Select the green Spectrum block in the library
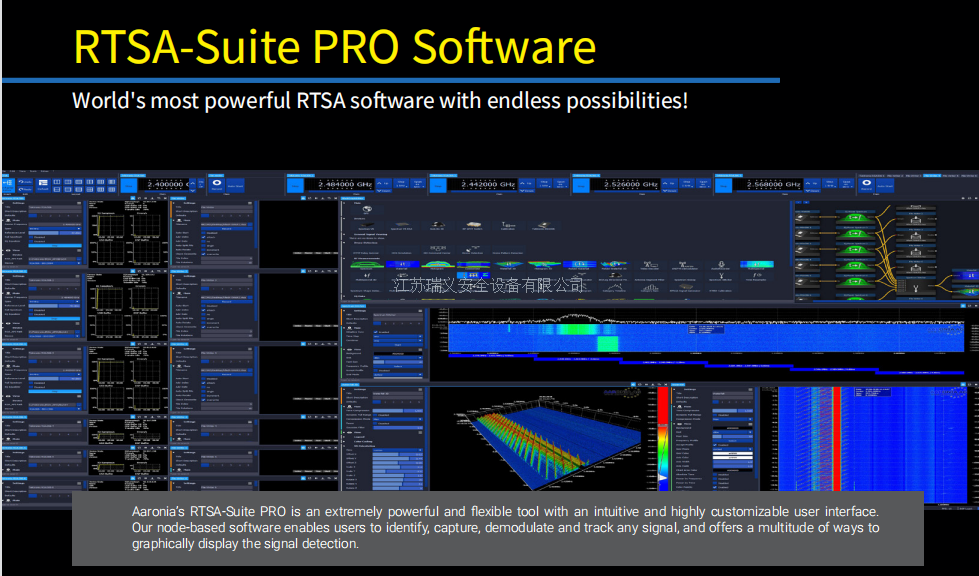The image size is (979, 576). (x=367, y=266)
